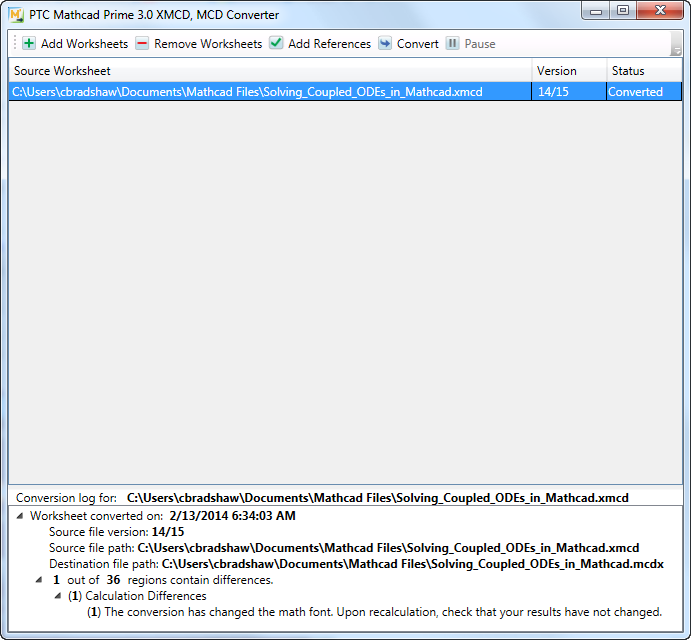
Task: Collapse the 'Worksheet converted on' log node
Action: pos(20,516)
